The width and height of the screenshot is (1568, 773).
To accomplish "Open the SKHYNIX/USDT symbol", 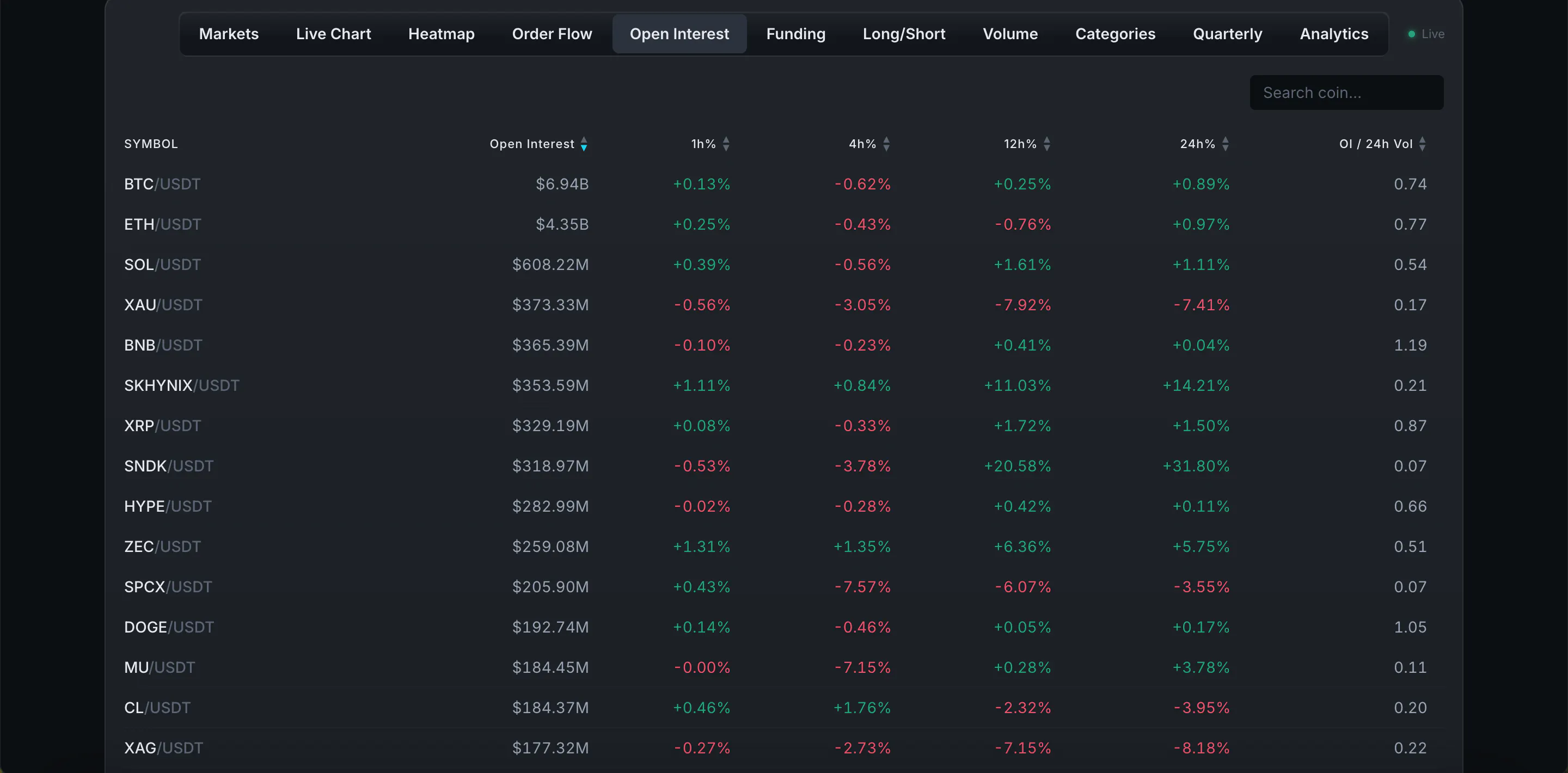I will (x=182, y=385).
